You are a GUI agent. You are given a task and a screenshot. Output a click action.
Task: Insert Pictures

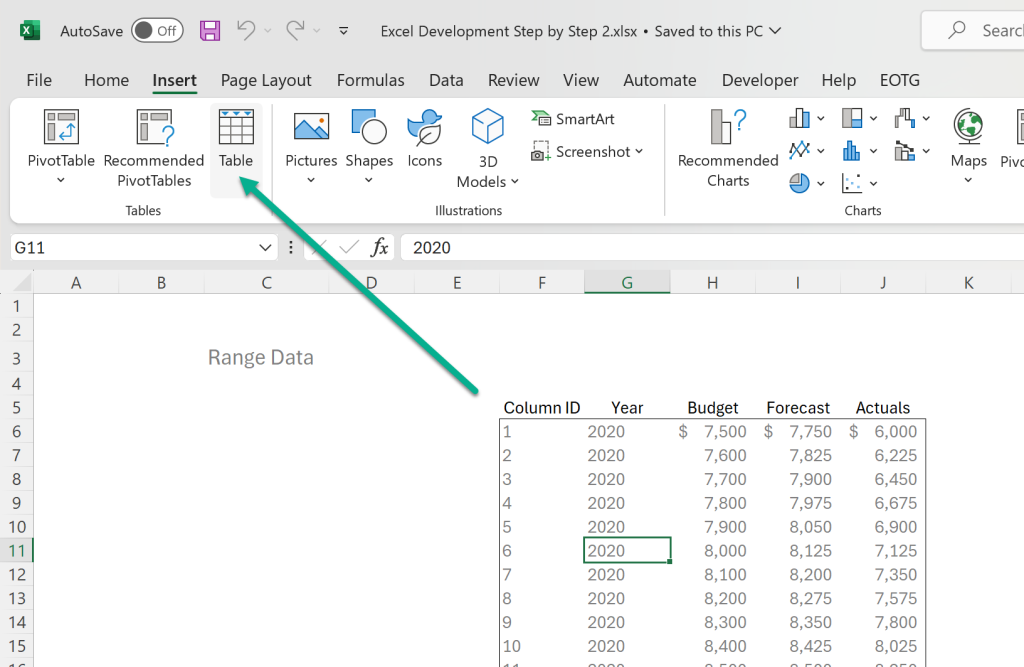pyautogui.click(x=311, y=137)
